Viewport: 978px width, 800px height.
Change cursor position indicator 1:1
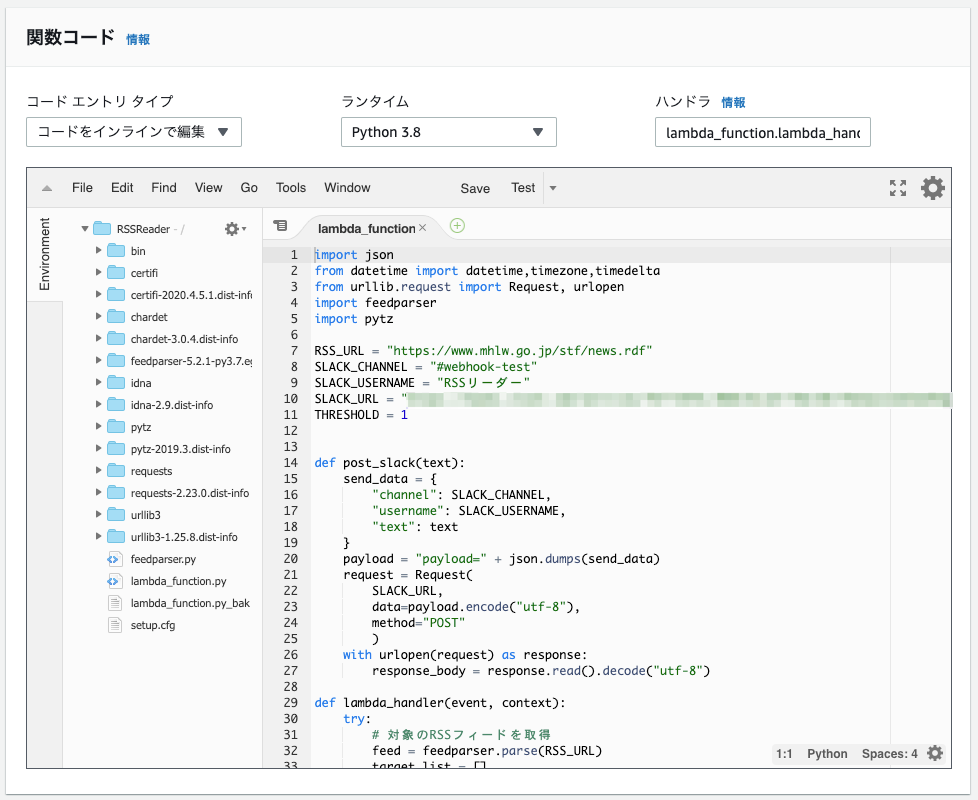[x=784, y=753]
